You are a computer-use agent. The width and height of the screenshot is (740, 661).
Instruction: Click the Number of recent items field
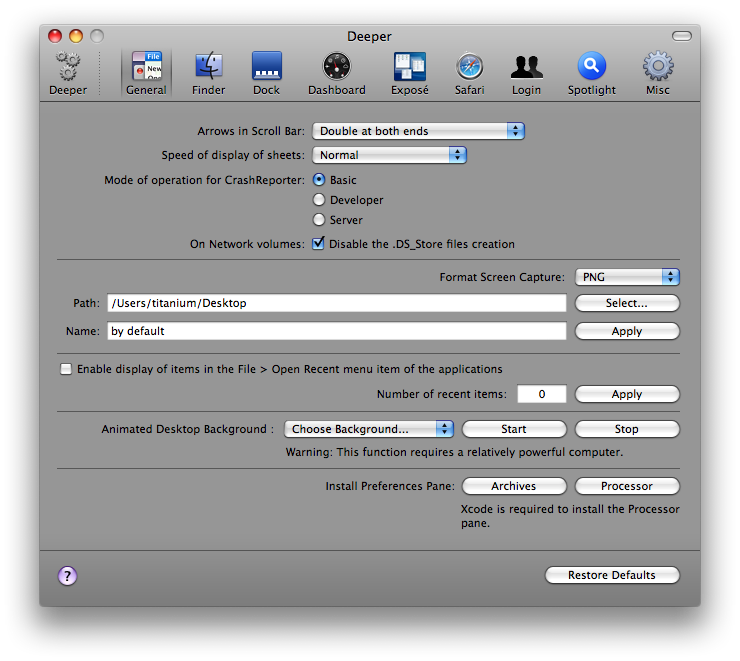[542, 394]
